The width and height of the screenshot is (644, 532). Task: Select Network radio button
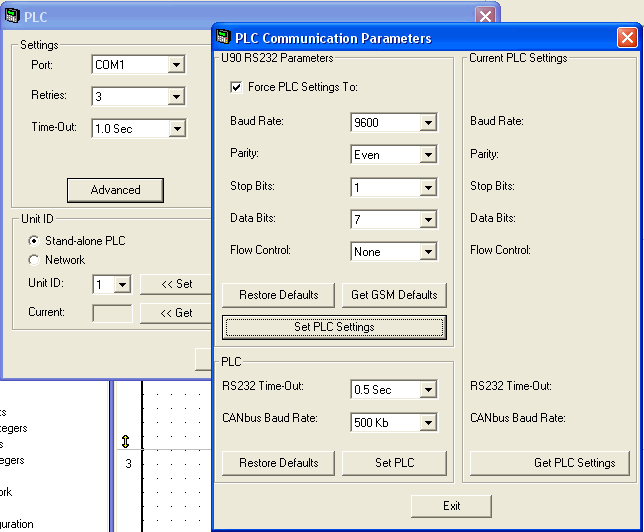34,260
